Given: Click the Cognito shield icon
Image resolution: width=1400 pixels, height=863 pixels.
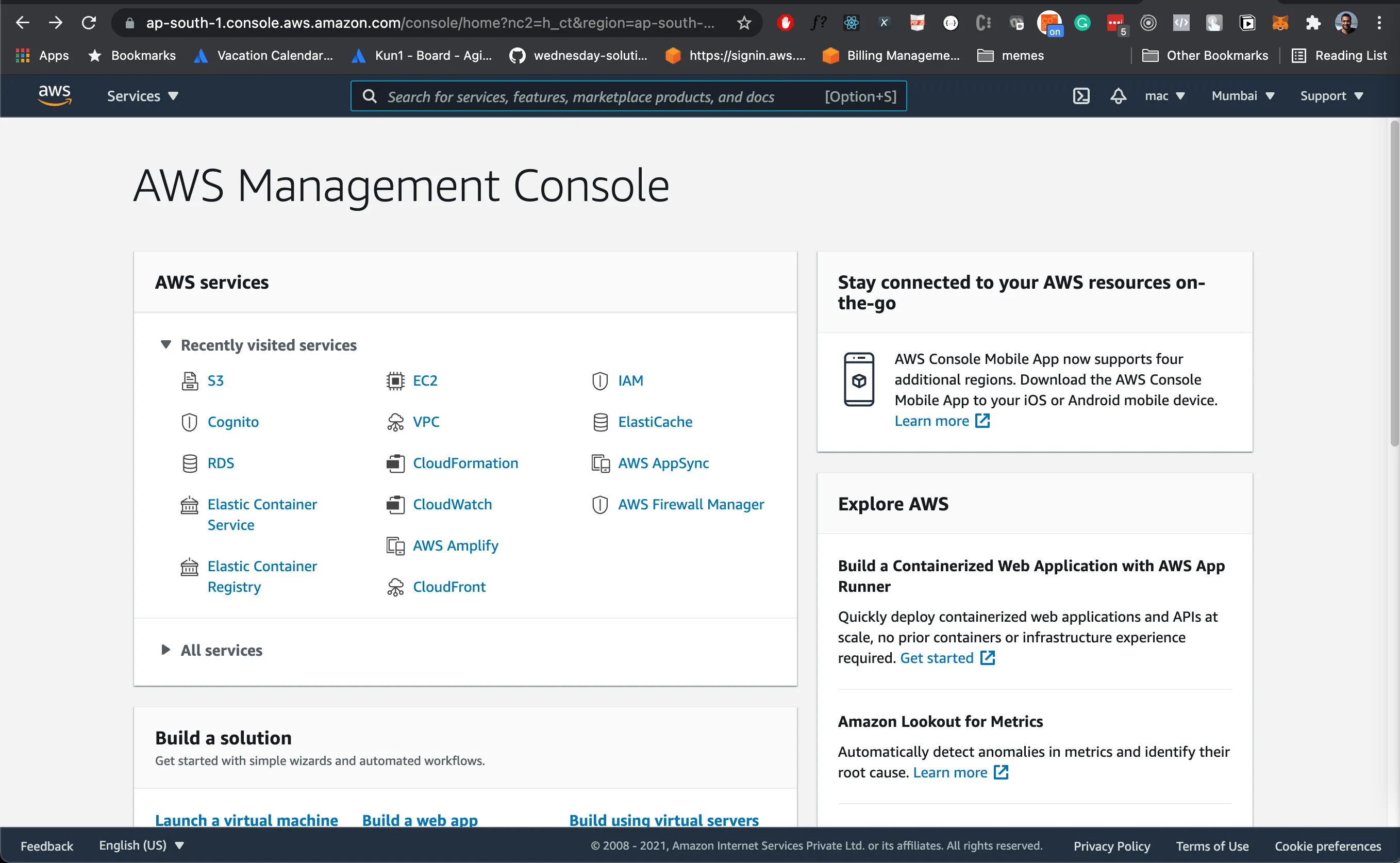Looking at the screenshot, I should 190,422.
